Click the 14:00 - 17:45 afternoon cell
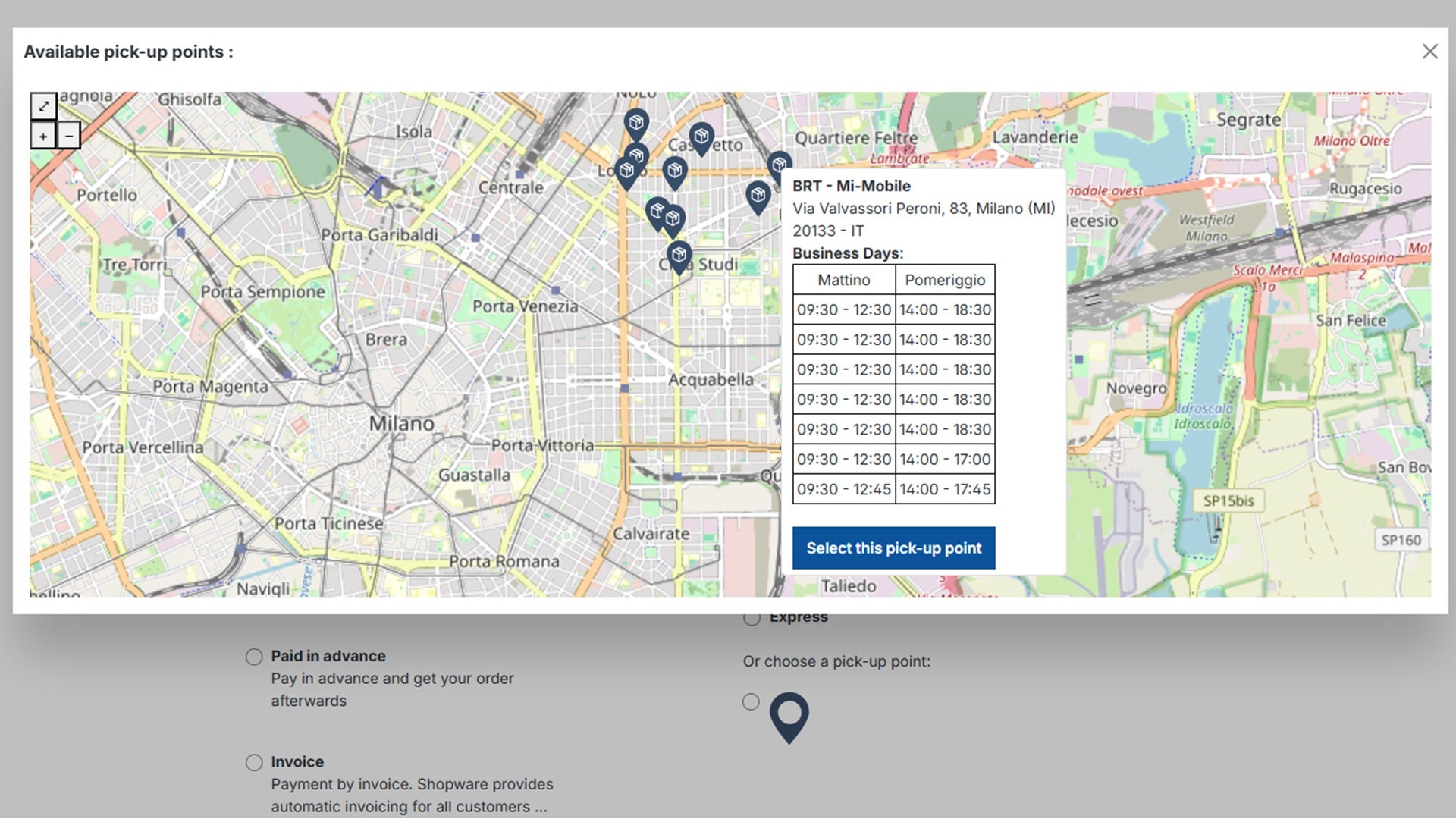 click(945, 489)
